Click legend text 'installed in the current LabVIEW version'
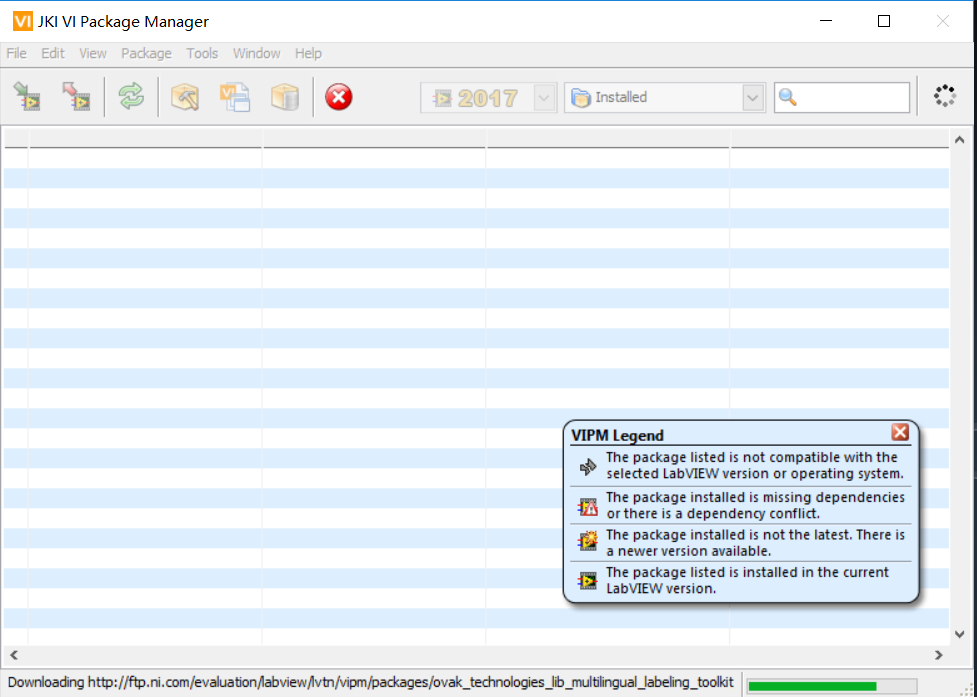977x697 pixels. [x=747, y=580]
